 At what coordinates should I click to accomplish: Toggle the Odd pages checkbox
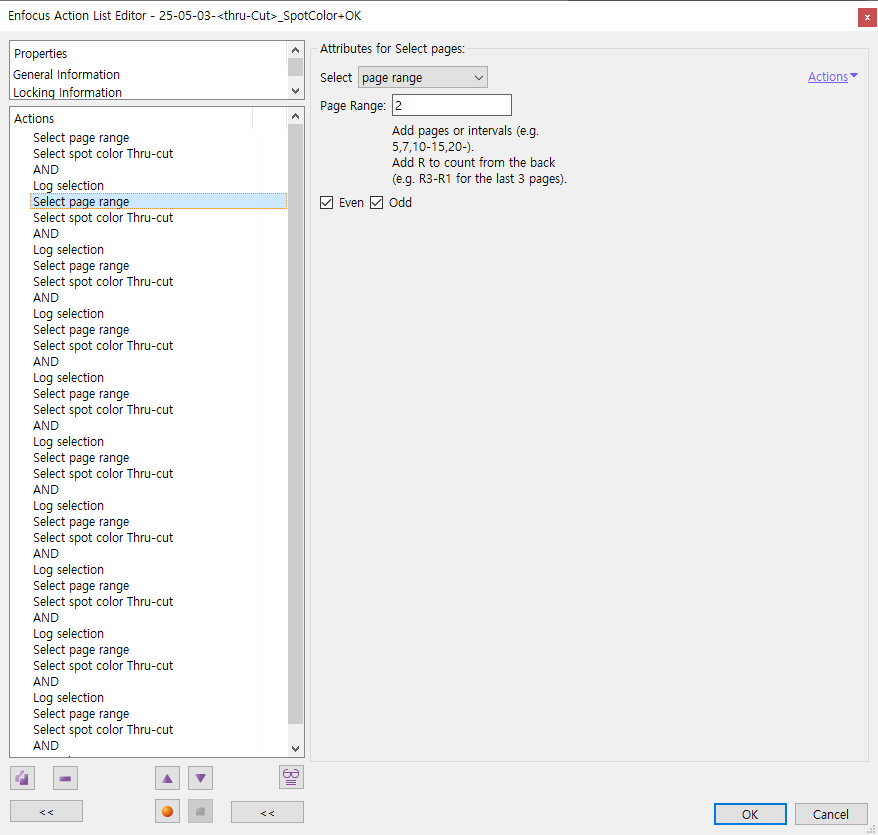click(377, 203)
